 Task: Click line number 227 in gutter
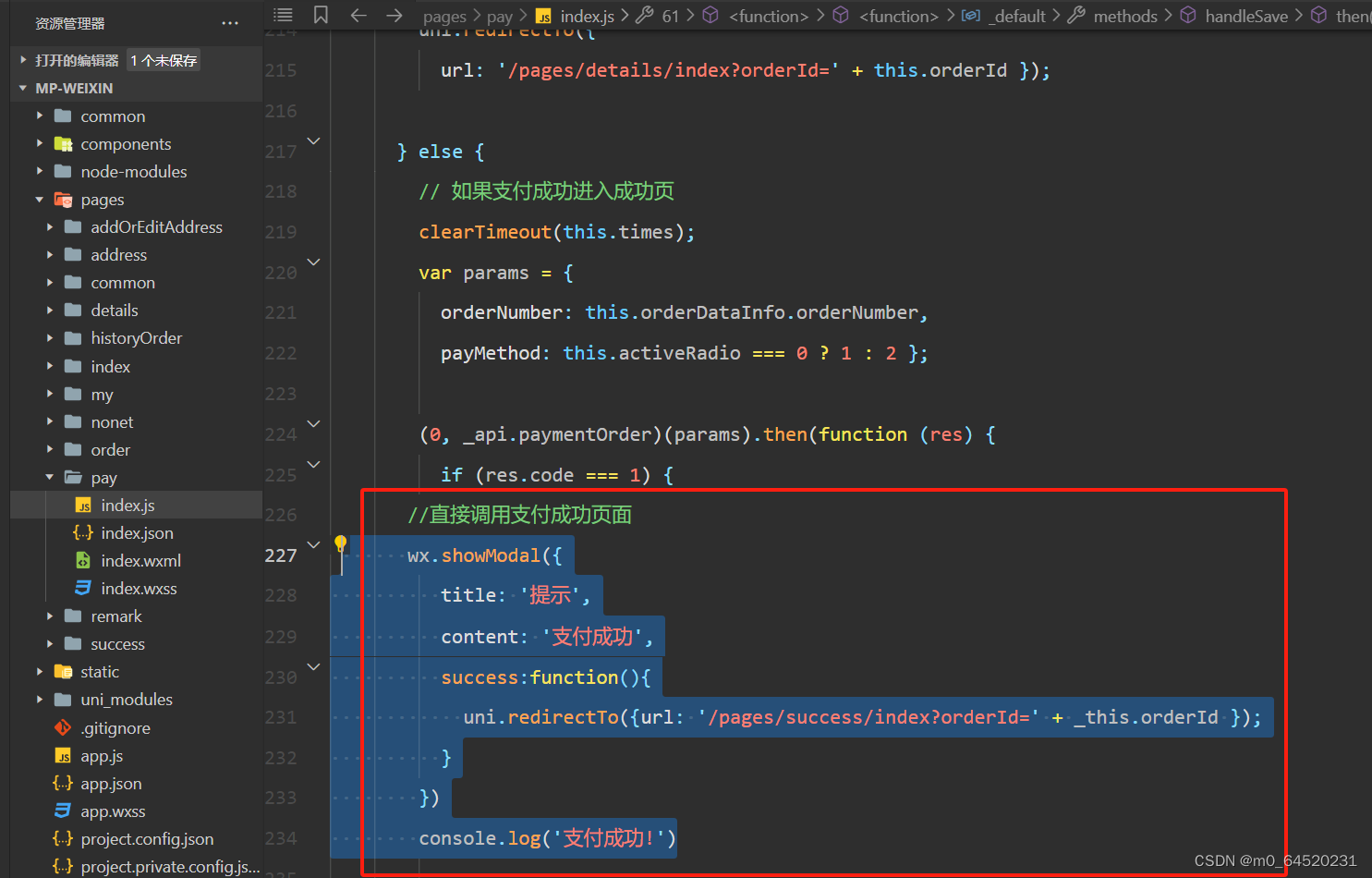[x=281, y=555]
